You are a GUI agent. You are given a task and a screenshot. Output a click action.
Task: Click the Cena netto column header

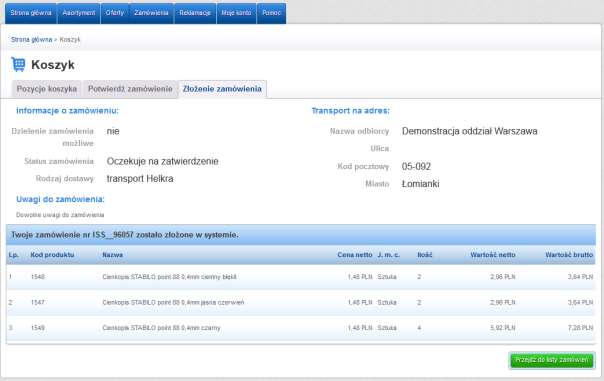pos(355,255)
